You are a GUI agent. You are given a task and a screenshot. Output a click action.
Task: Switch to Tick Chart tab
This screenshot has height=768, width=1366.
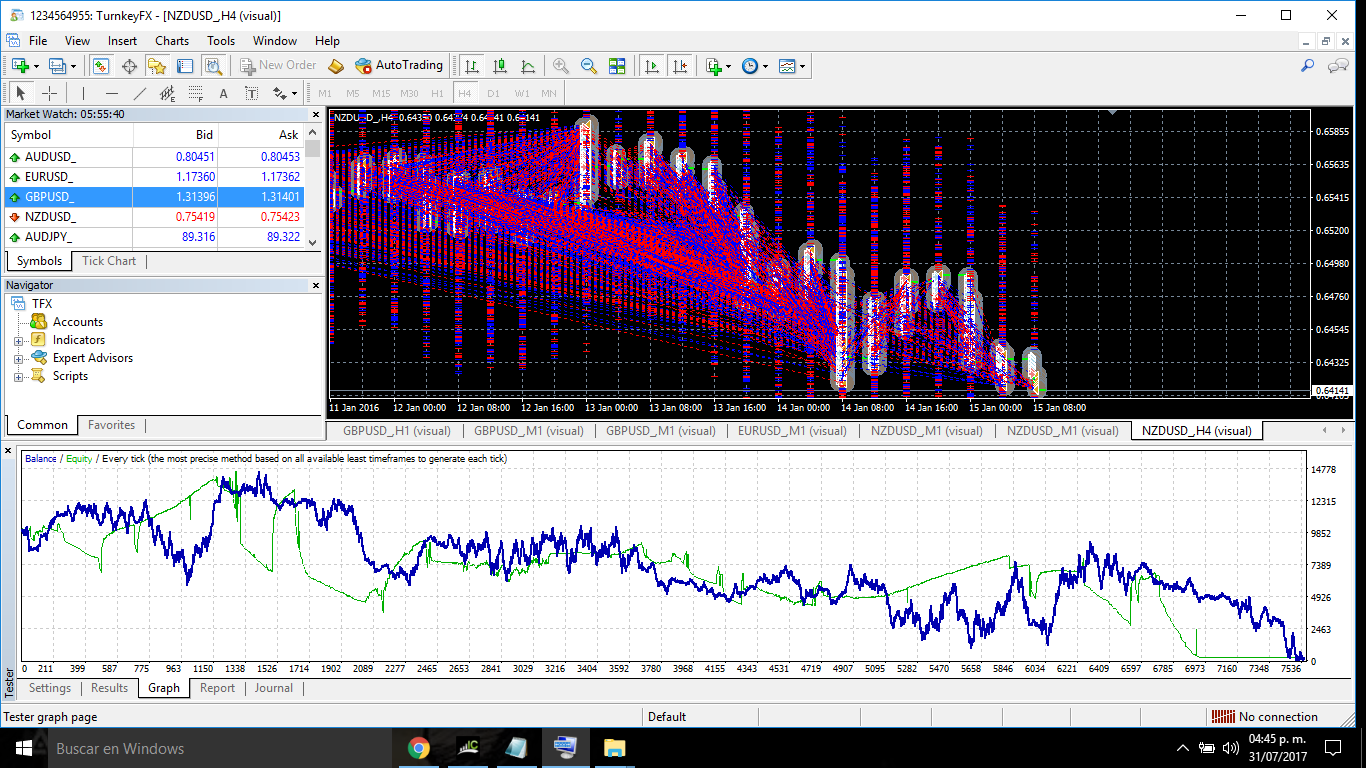(109, 261)
